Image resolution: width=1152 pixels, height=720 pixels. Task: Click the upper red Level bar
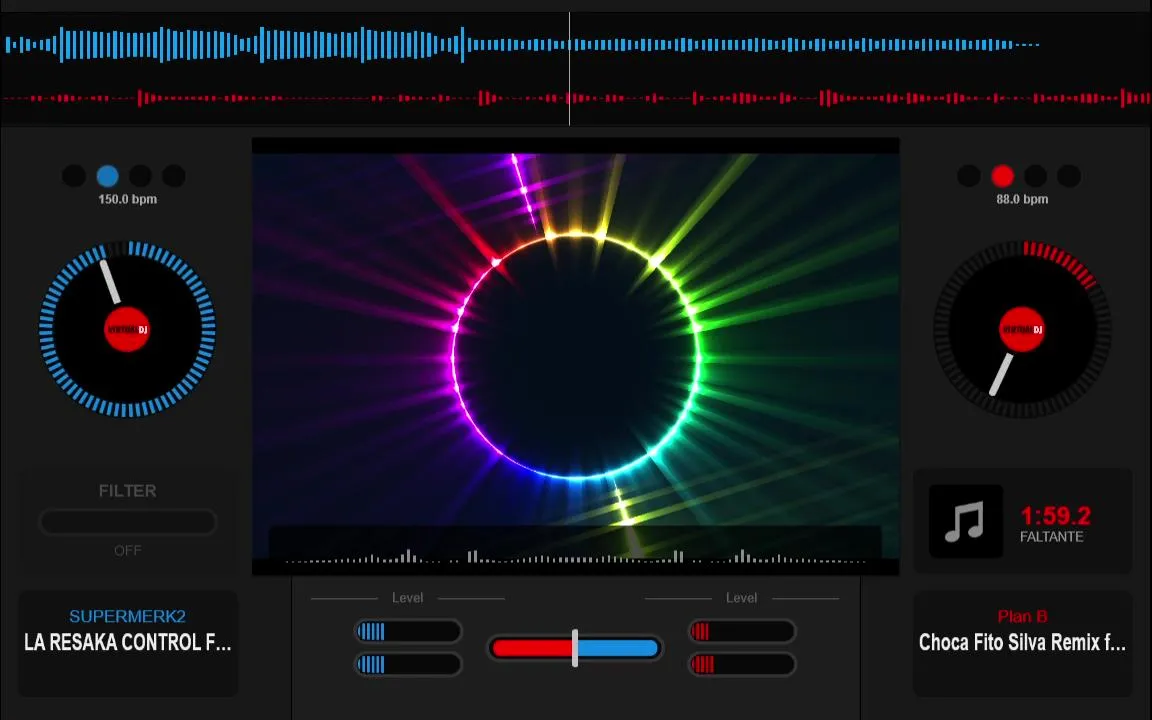(742, 631)
